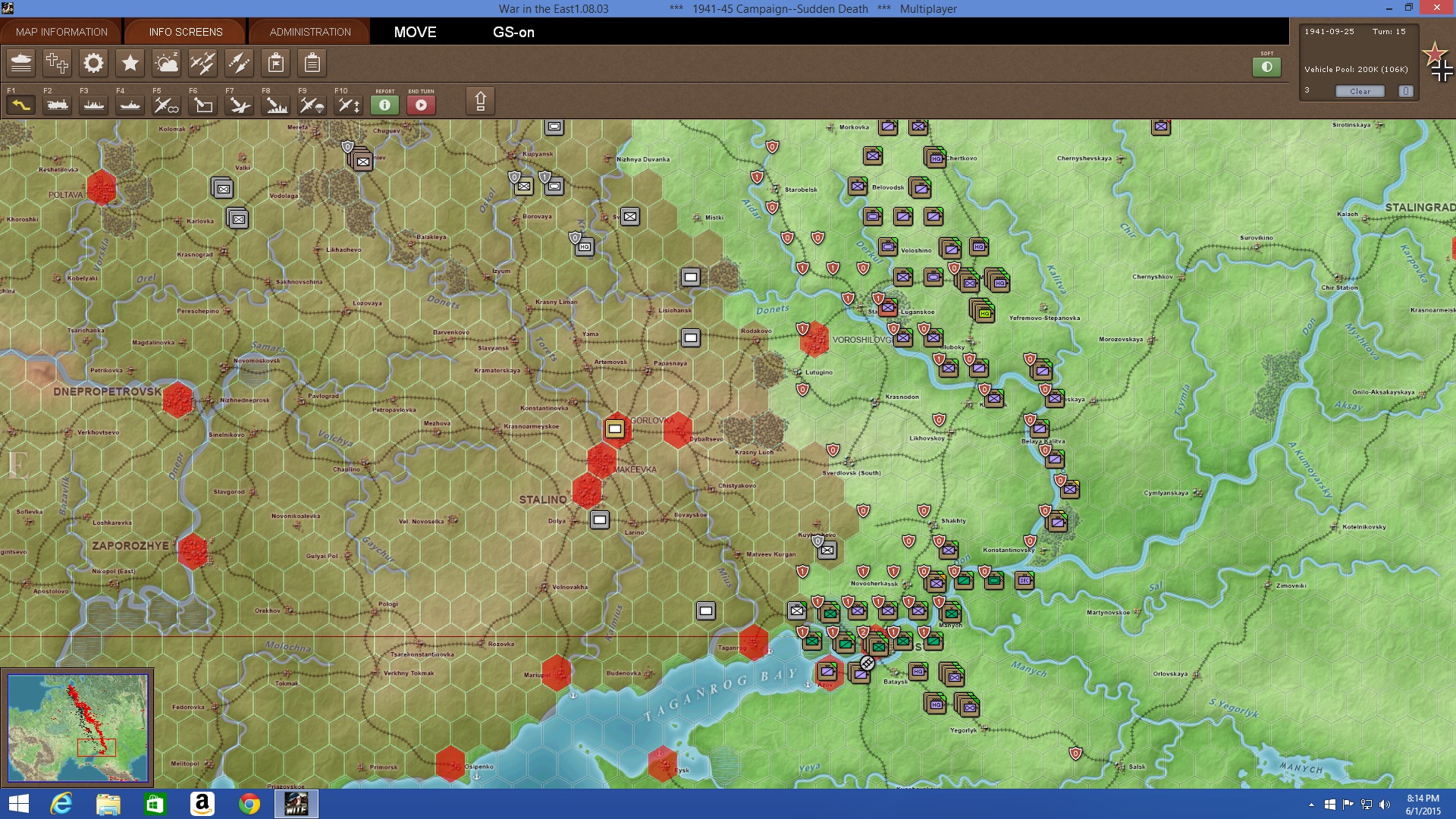Click the star victory screen icon
Screen dimensions: 1456x819
pos(130,63)
